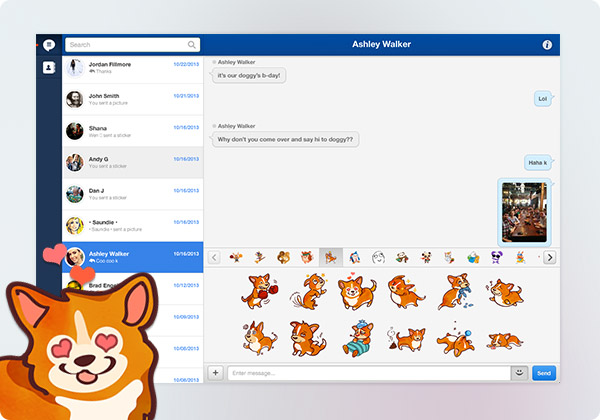Focus the Enter message text field
600x420 pixels.
click(x=369, y=373)
